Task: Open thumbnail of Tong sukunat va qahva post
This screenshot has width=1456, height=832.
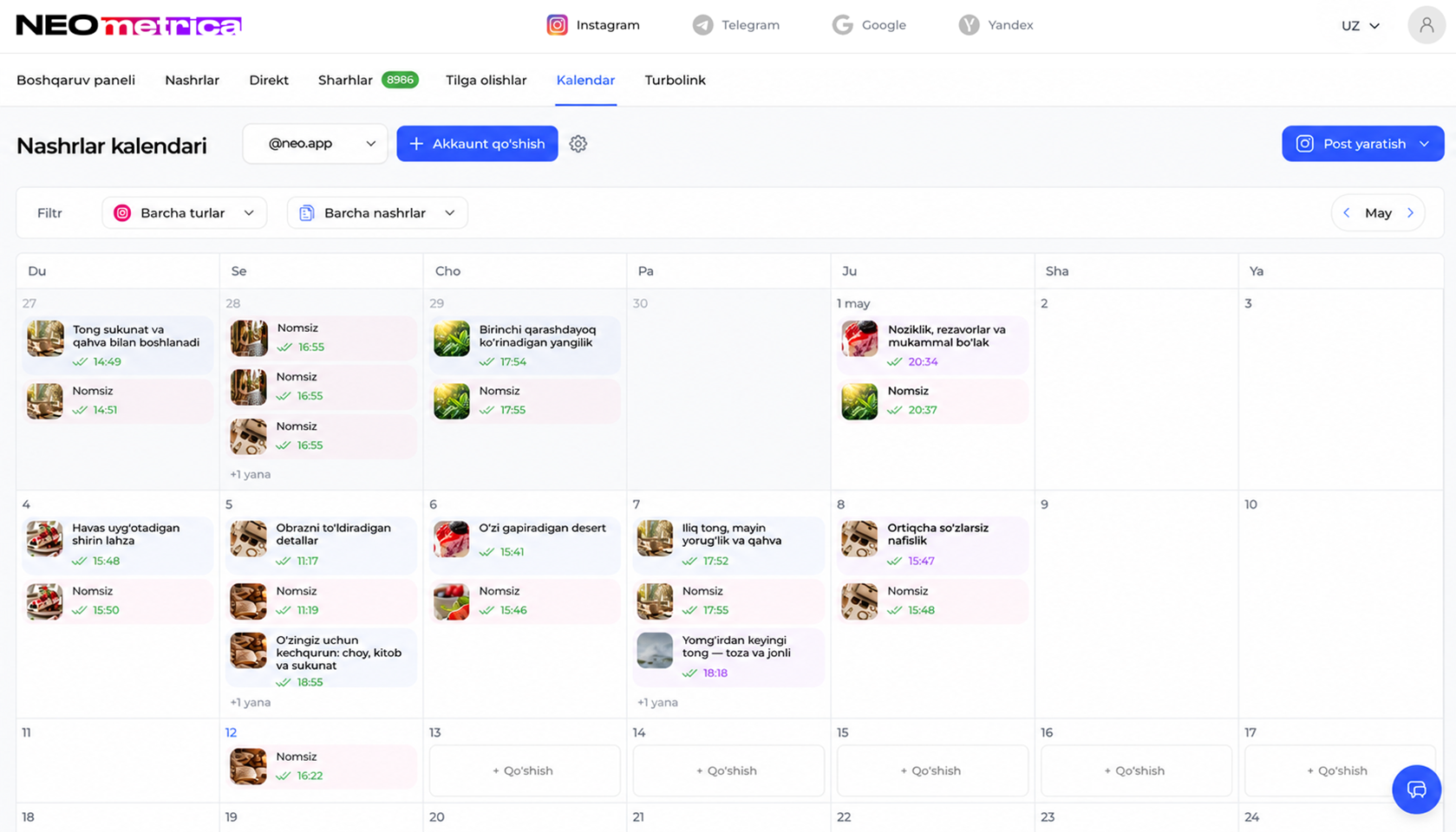Action: tap(45, 339)
